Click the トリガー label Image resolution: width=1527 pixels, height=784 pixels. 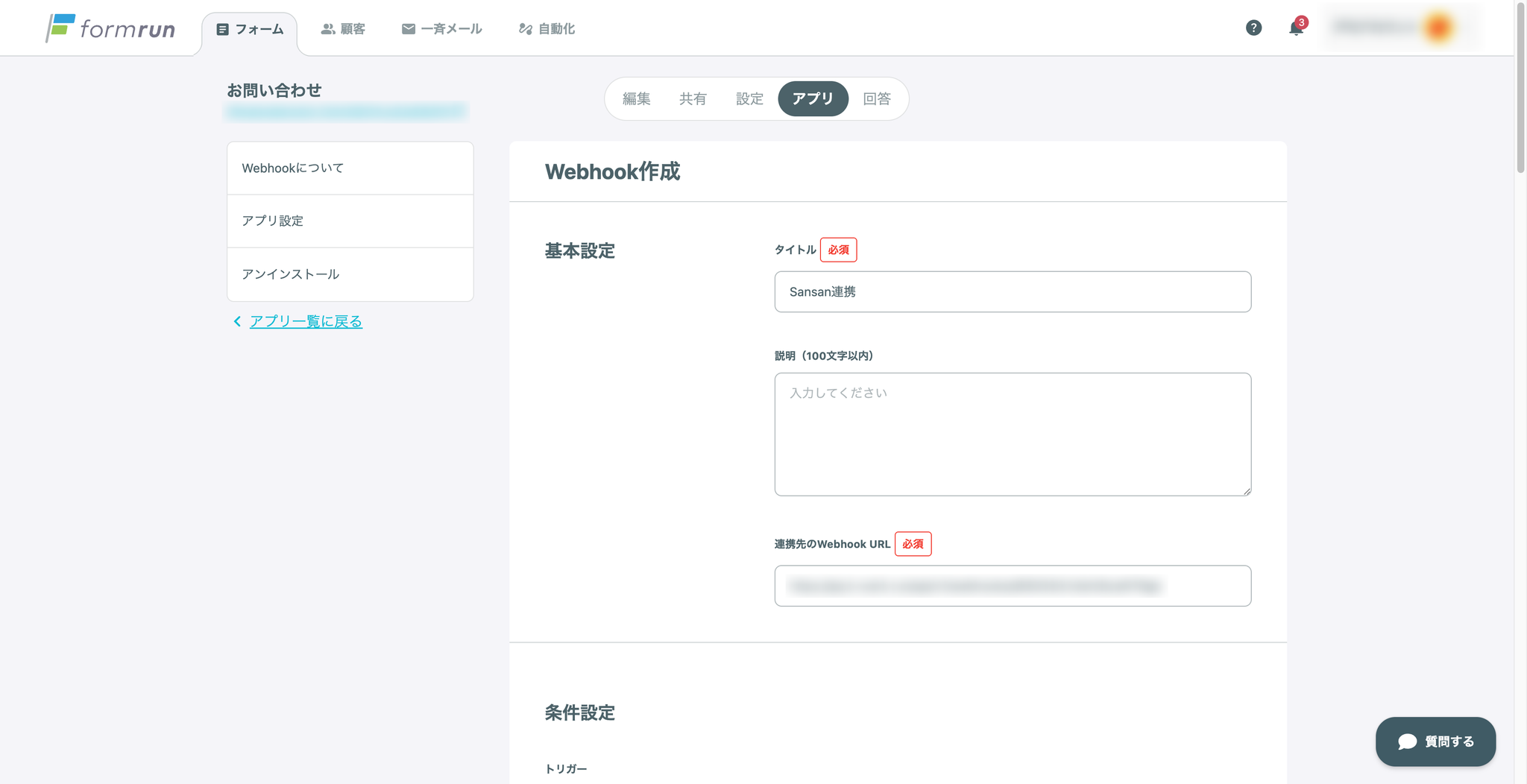coord(566,768)
